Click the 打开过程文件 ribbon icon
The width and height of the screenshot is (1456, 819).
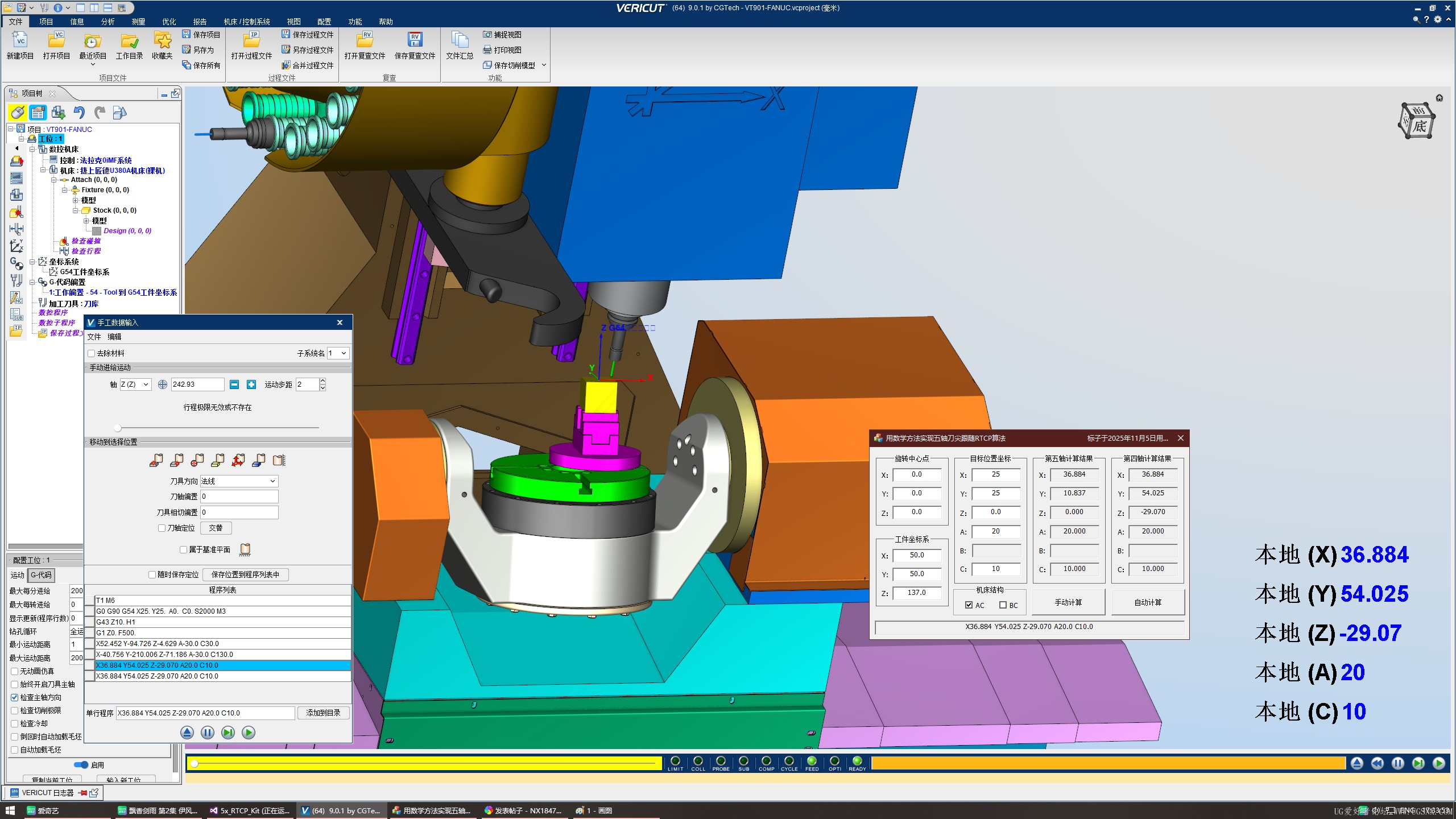[251, 41]
